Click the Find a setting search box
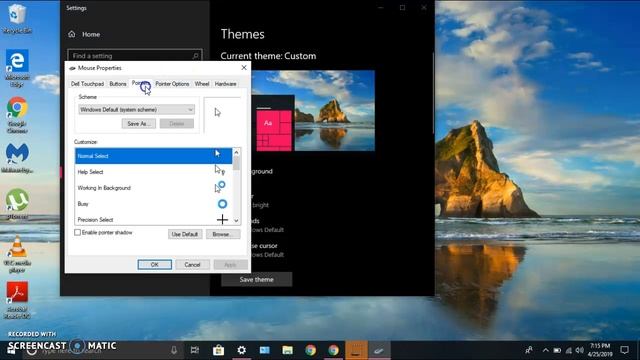 click(x=135, y=56)
